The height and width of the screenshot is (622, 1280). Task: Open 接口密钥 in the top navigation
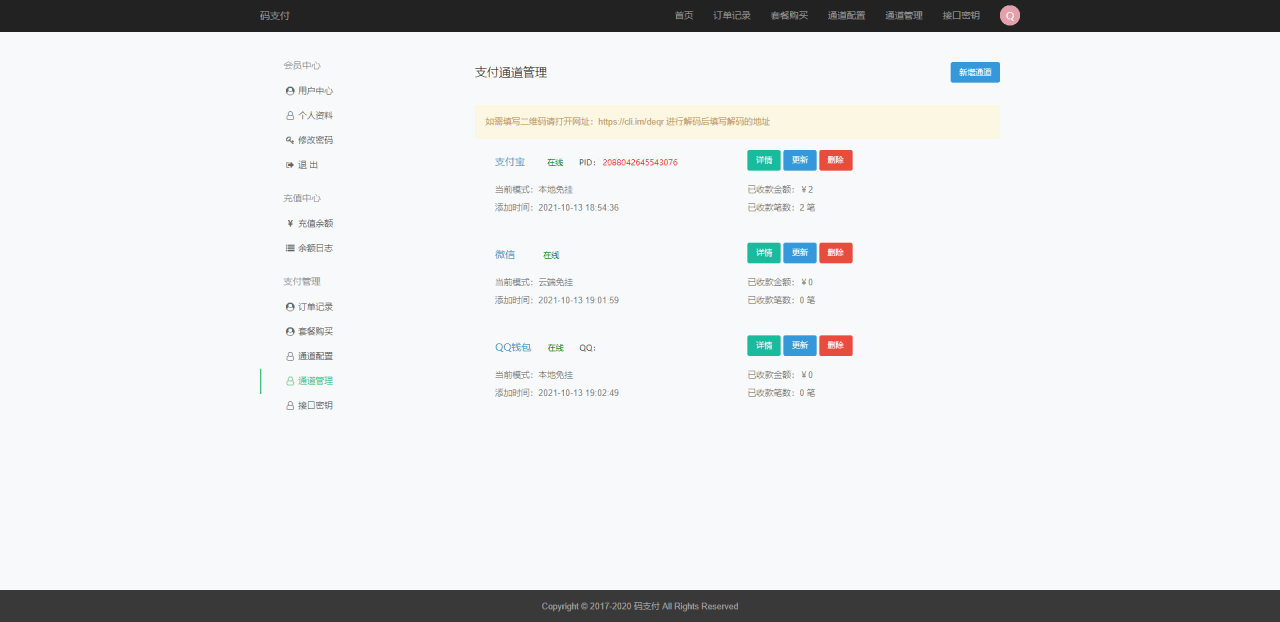click(961, 16)
